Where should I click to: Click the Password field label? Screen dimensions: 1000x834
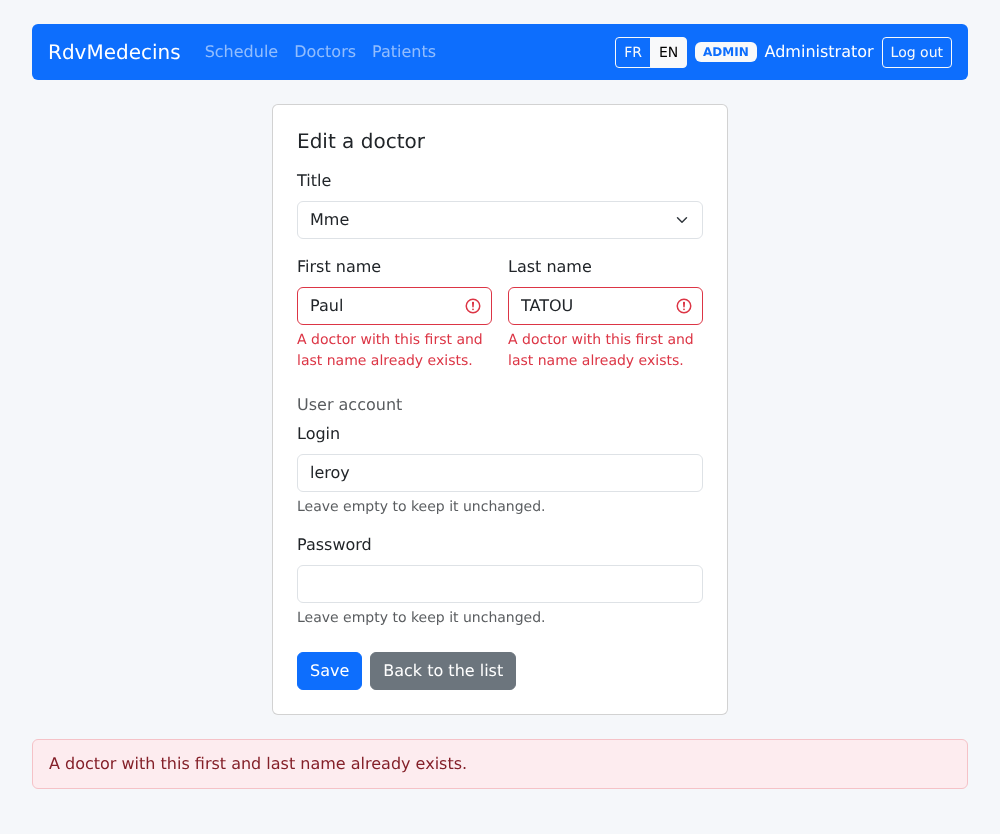(334, 545)
